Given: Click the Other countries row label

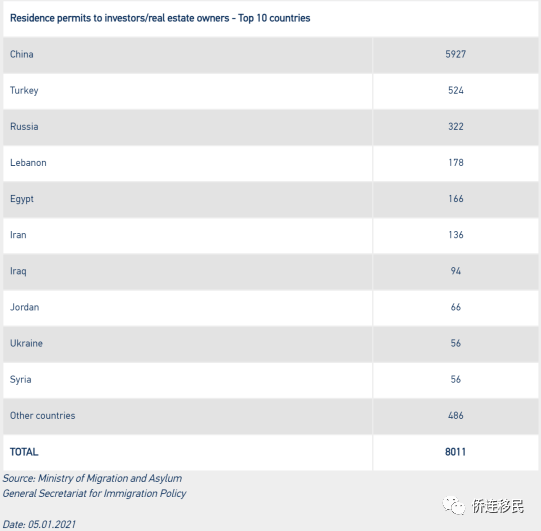Looking at the screenshot, I should tap(42, 415).
